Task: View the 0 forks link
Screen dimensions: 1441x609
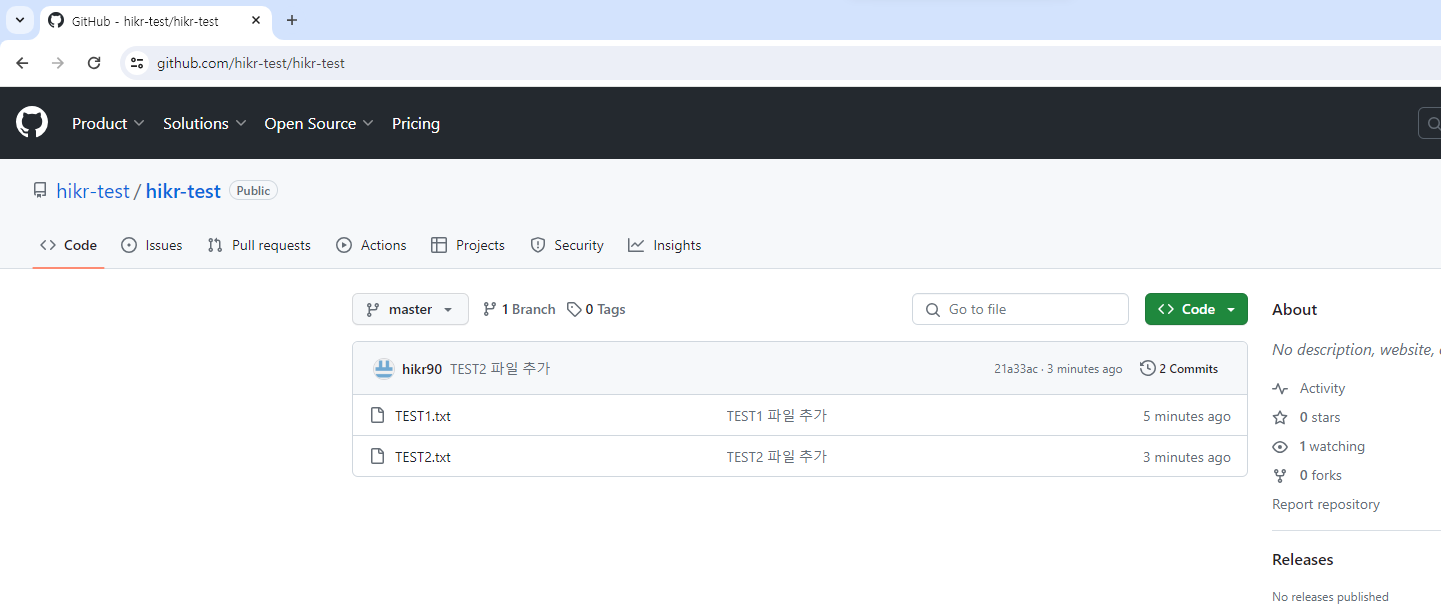Action: point(1307,475)
